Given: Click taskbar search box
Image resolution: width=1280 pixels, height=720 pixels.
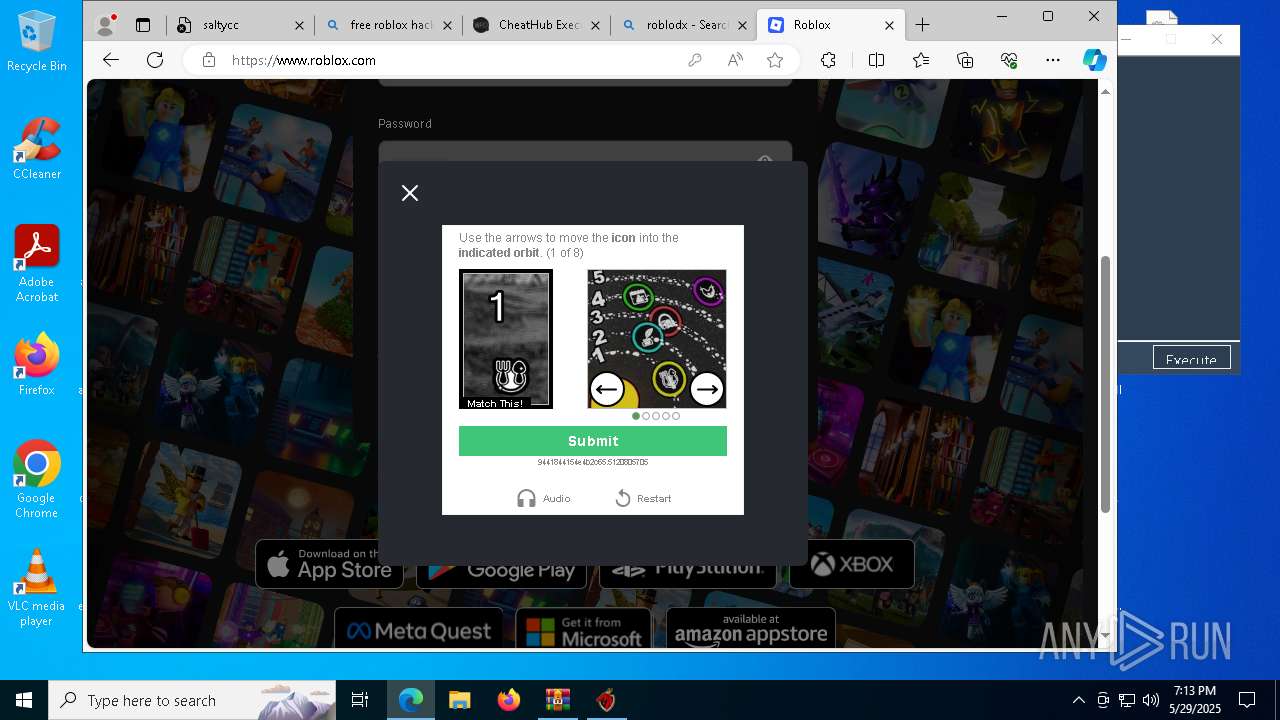Looking at the screenshot, I should click(192, 700).
